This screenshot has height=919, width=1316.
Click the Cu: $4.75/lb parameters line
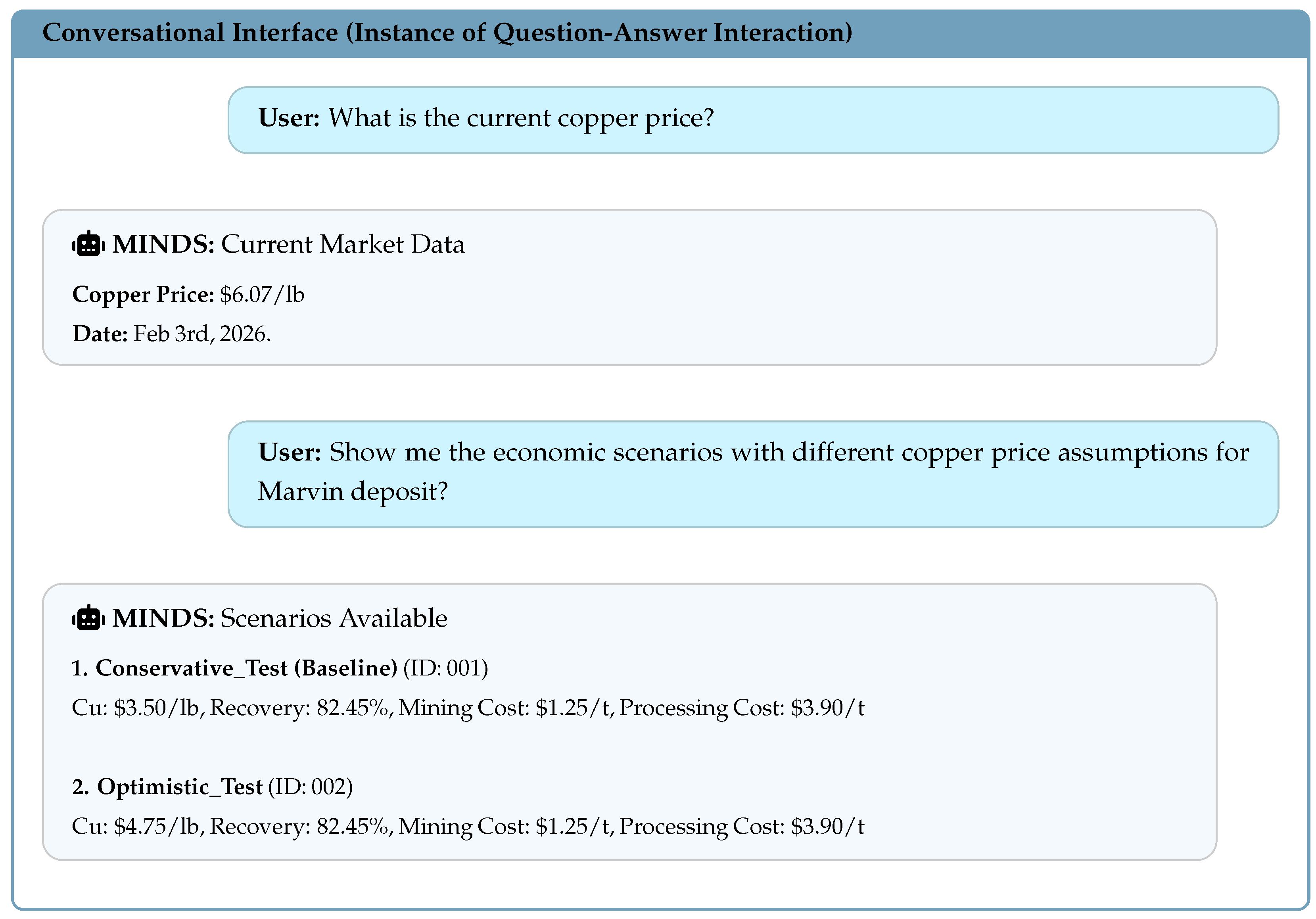tap(468, 827)
